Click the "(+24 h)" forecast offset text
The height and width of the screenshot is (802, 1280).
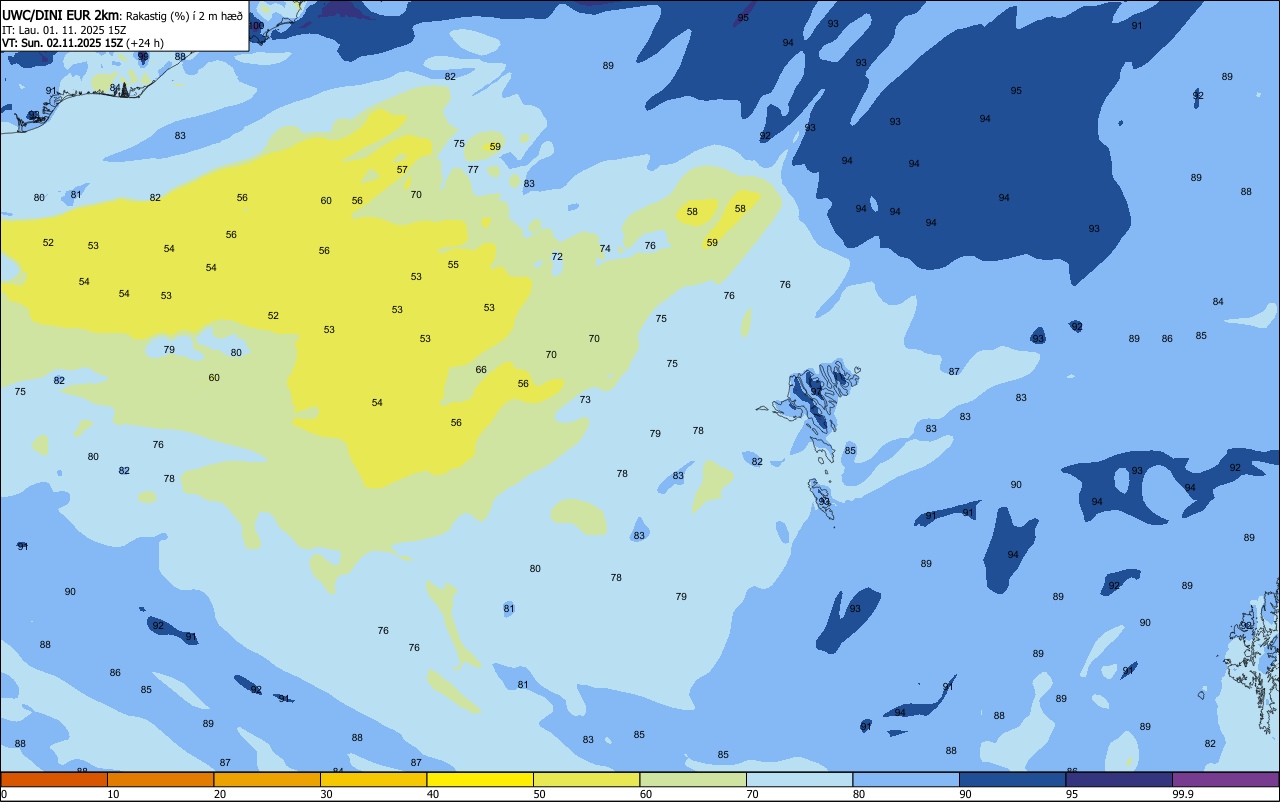click(x=143, y=43)
